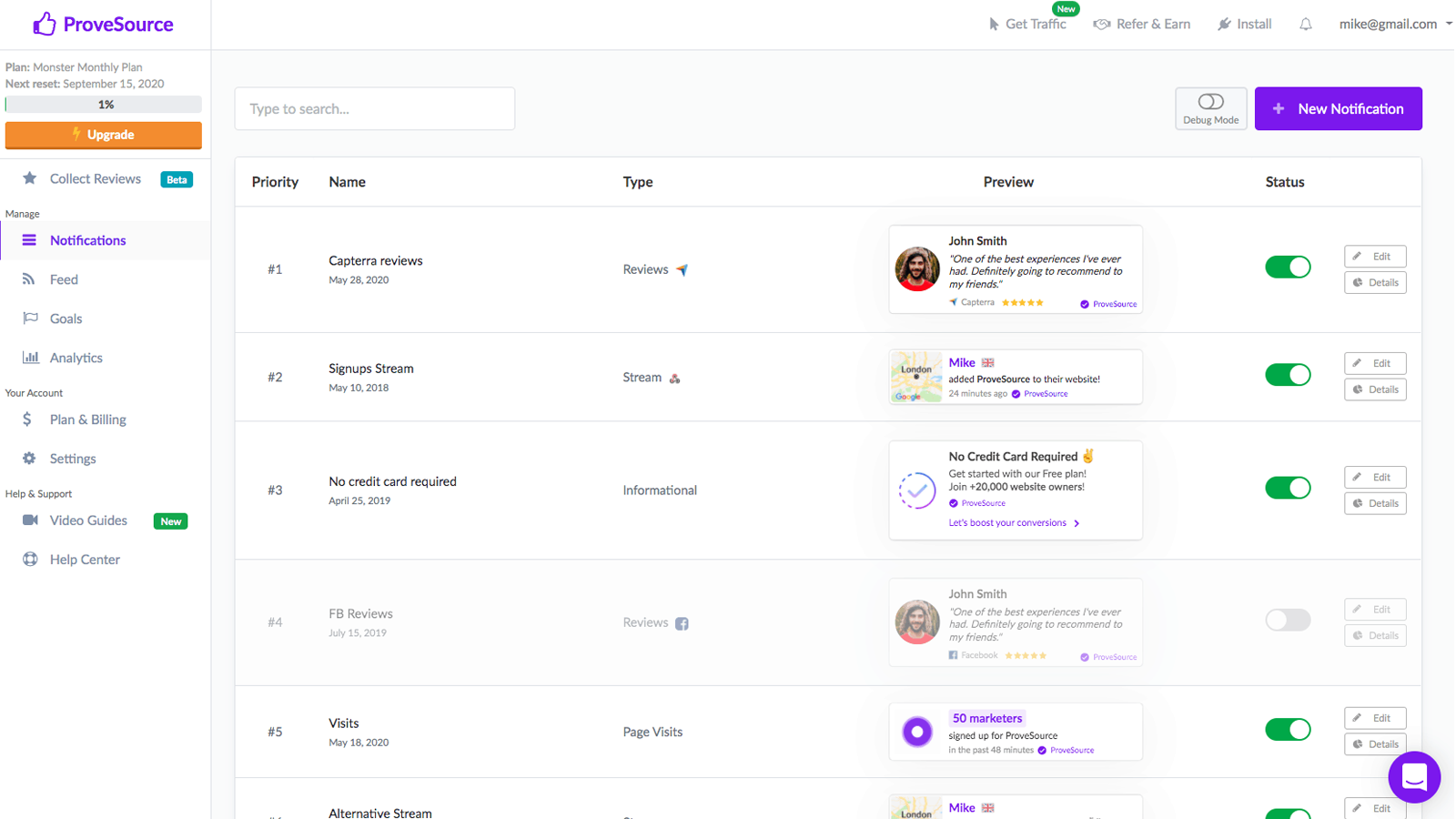Open Details for Visits notification
The width and height of the screenshot is (1456, 819).
pyautogui.click(x=1375, y=744)
